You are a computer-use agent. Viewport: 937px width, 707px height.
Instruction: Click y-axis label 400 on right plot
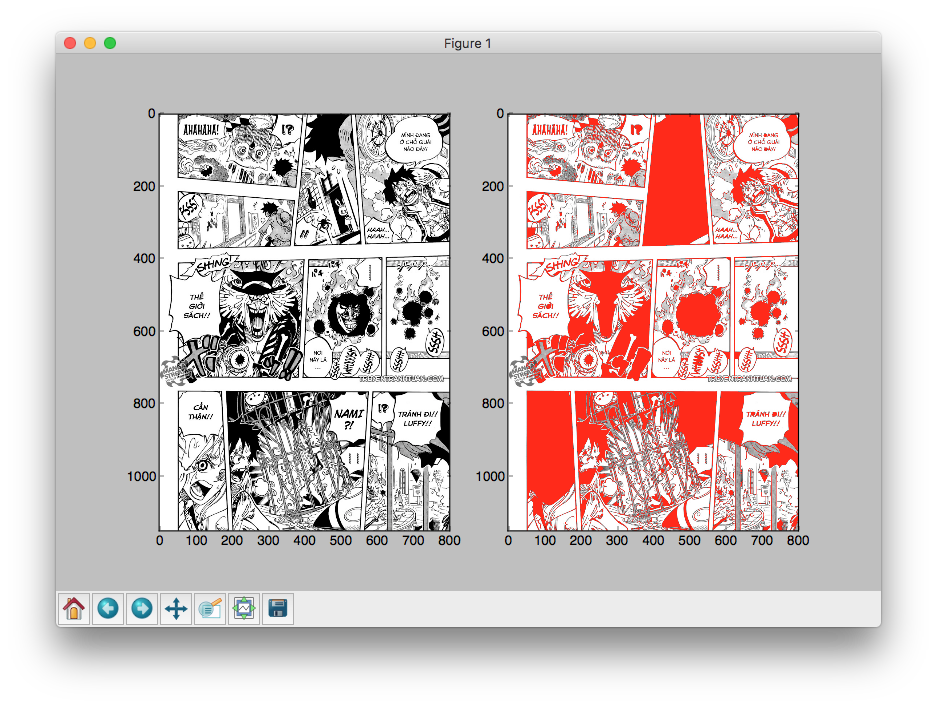point(493,259)
